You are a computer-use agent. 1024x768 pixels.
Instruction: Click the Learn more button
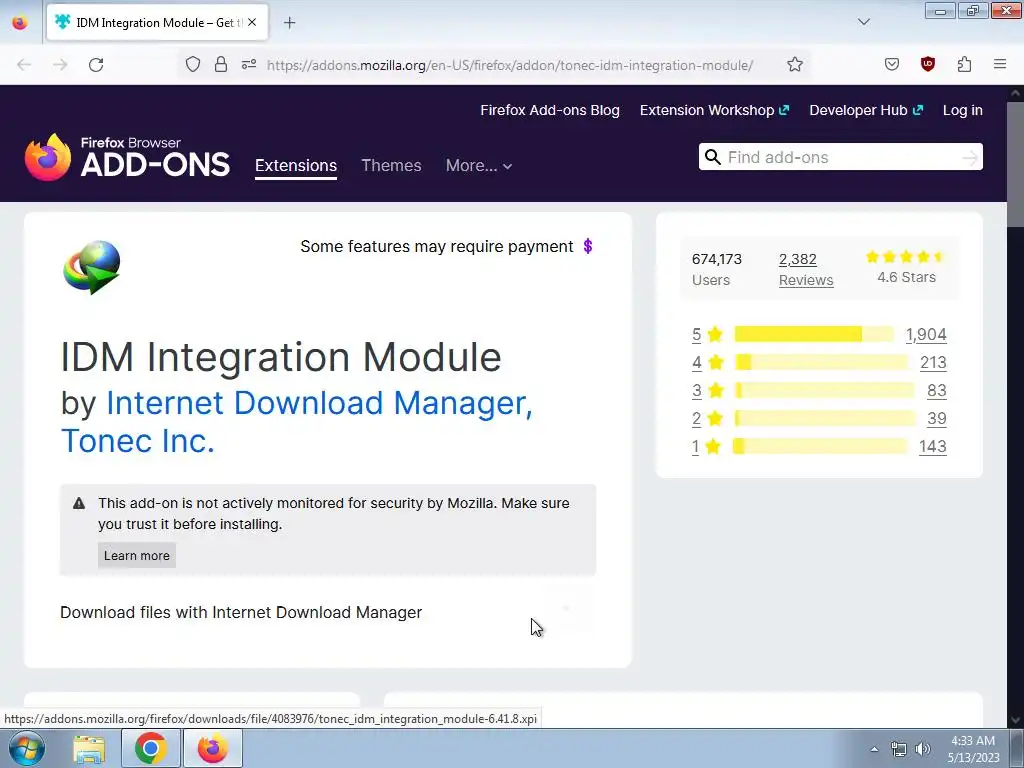pos(136,556)
